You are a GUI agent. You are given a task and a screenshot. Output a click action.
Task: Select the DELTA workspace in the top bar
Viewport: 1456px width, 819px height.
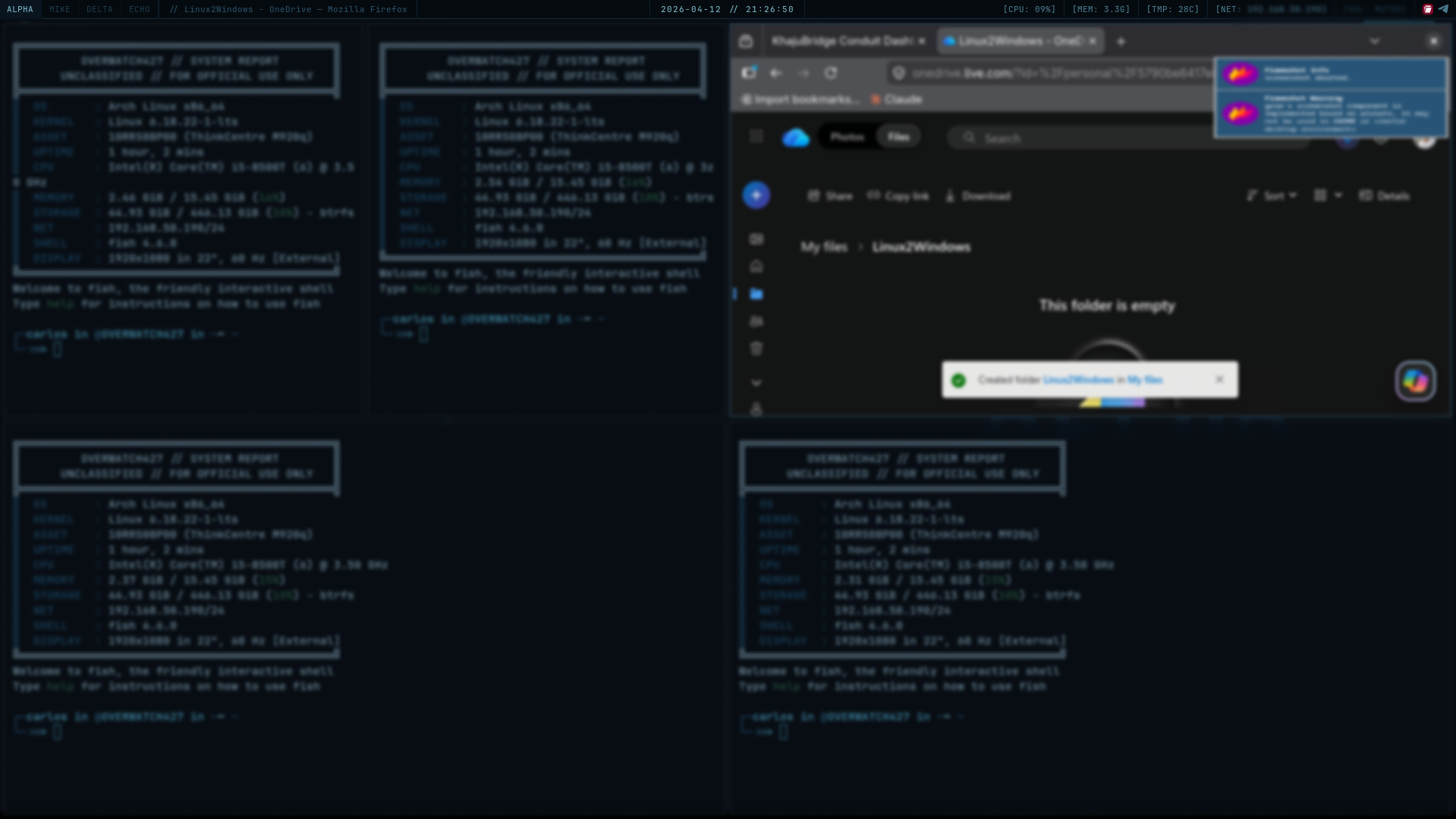pos(99,9)
